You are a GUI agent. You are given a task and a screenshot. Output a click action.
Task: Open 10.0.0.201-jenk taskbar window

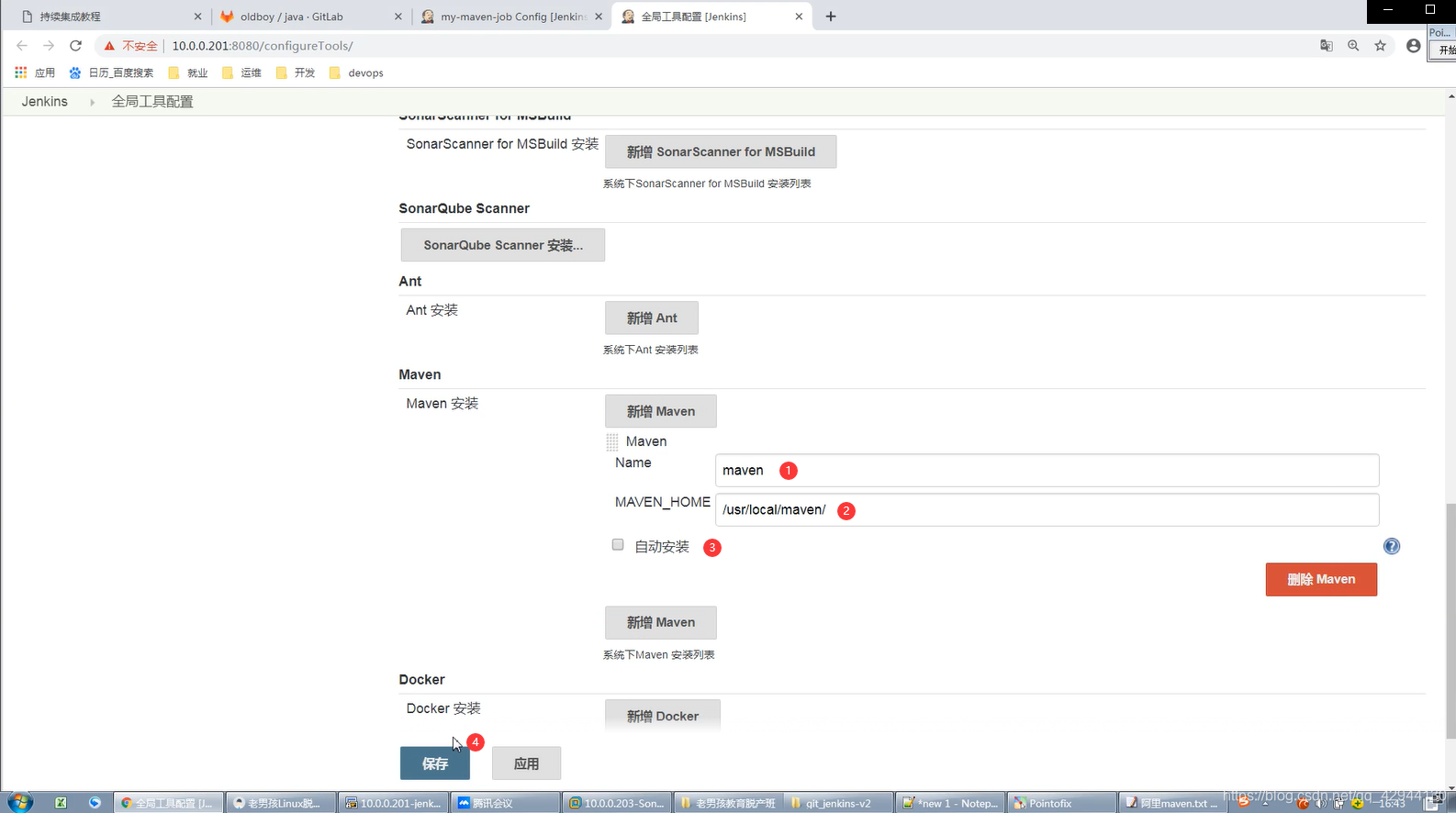point(393,803)
